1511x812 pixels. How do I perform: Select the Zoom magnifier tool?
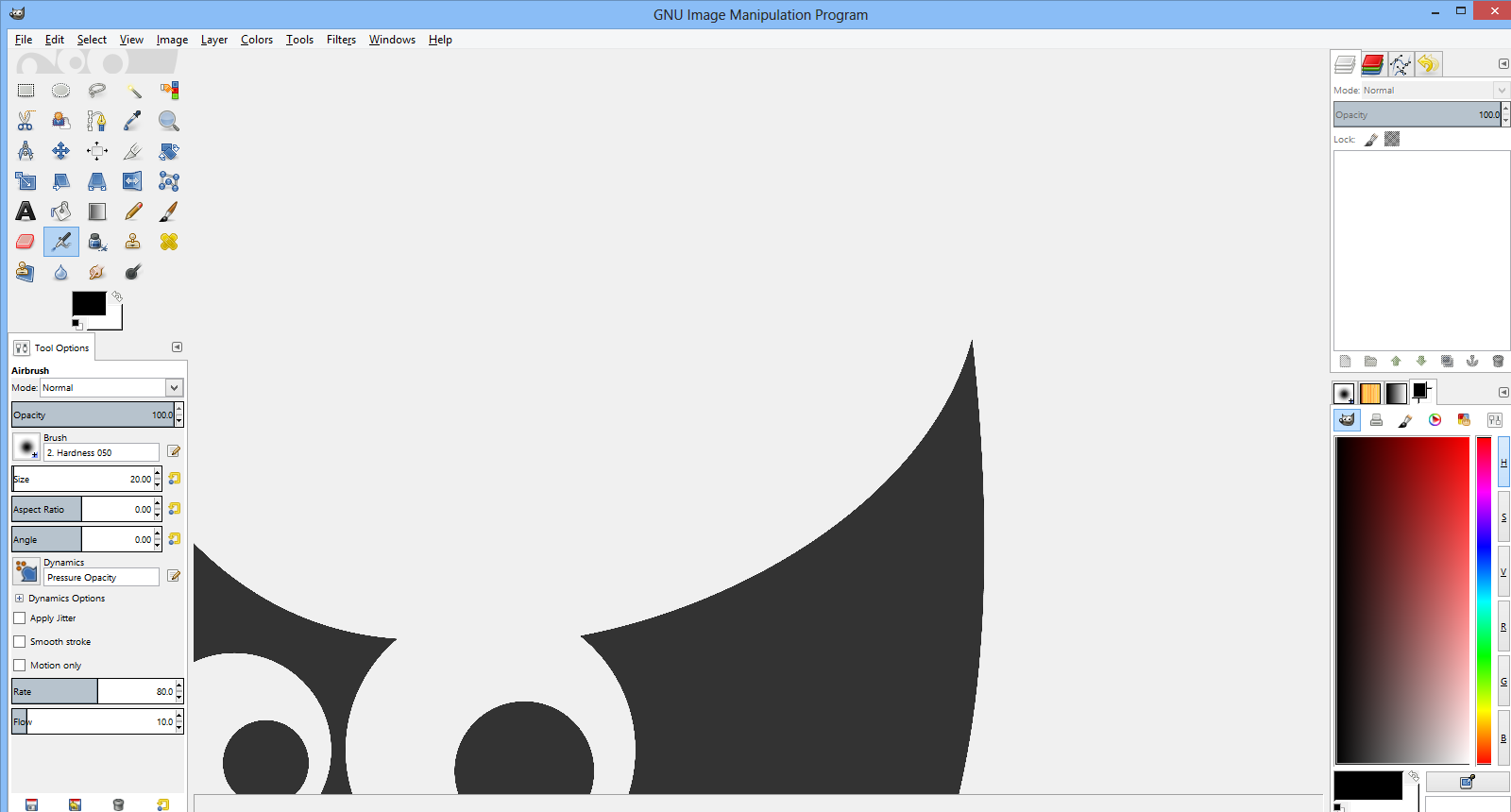tap(168, 121)
